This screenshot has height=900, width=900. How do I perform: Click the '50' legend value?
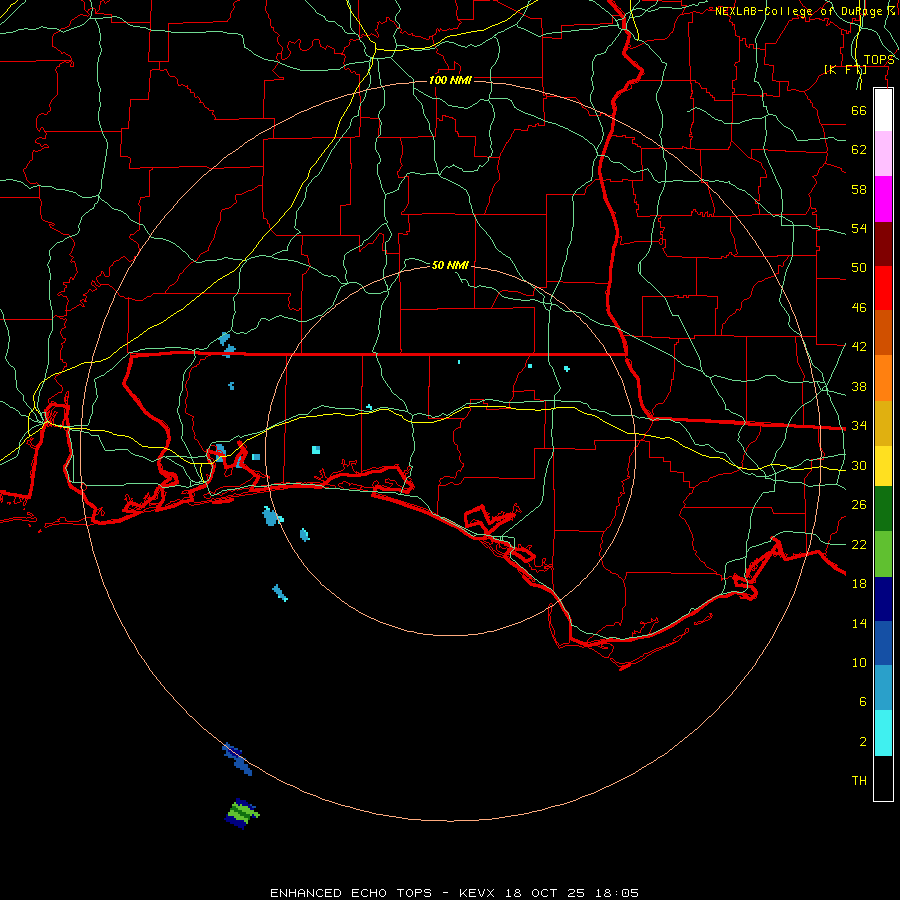859,268
